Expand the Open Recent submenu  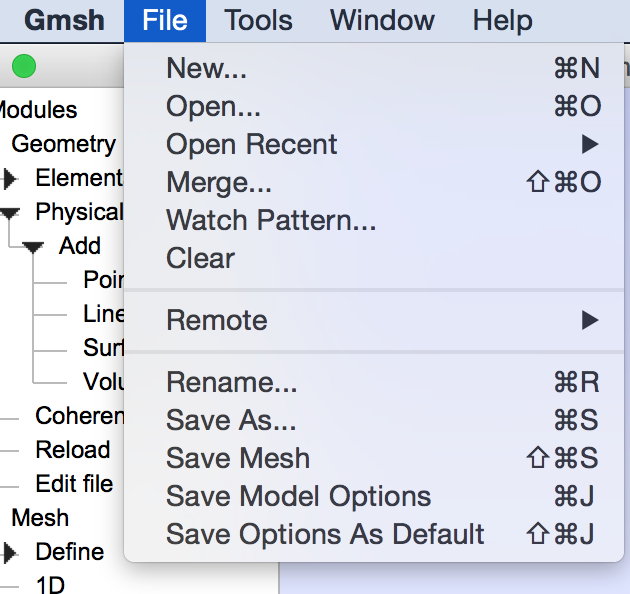click(374, 144)
